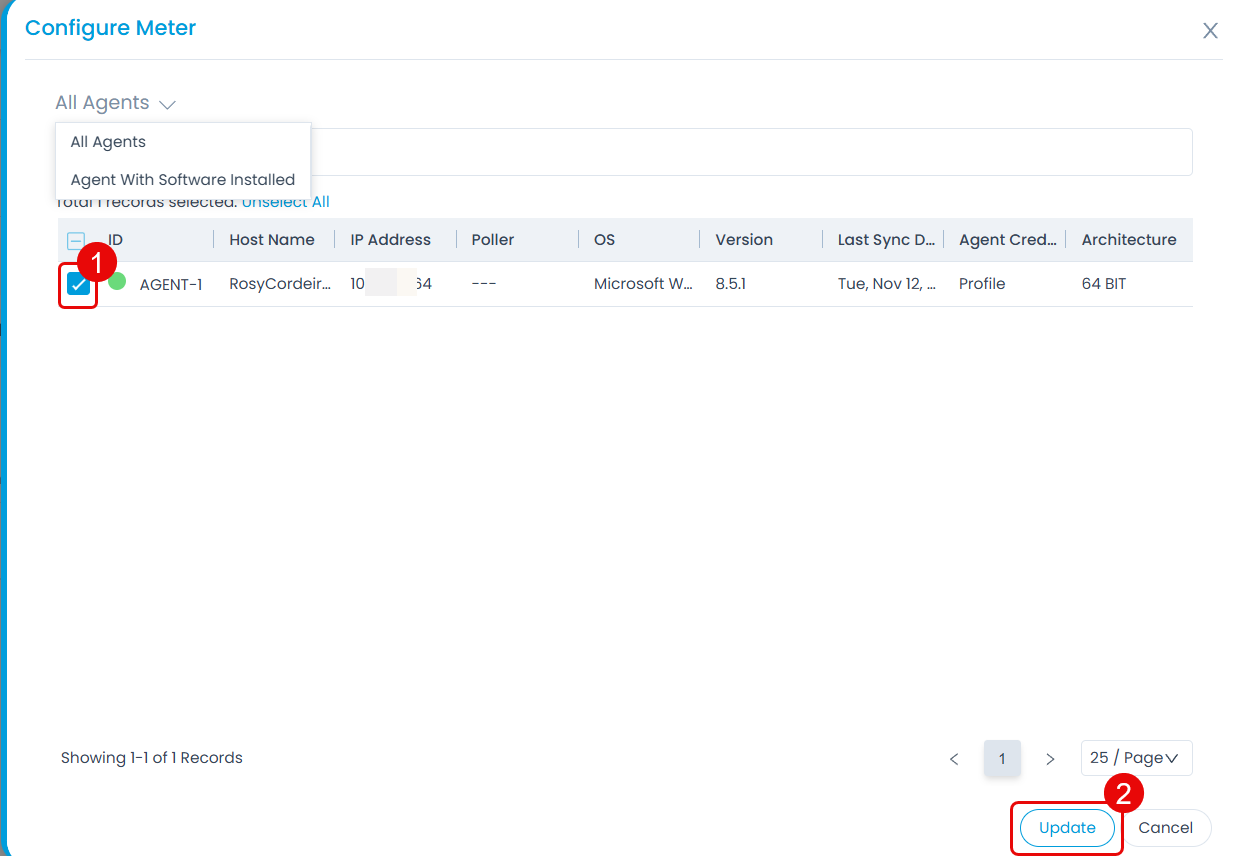
Task: Sort by the Host Name column header
Action: 271,240
